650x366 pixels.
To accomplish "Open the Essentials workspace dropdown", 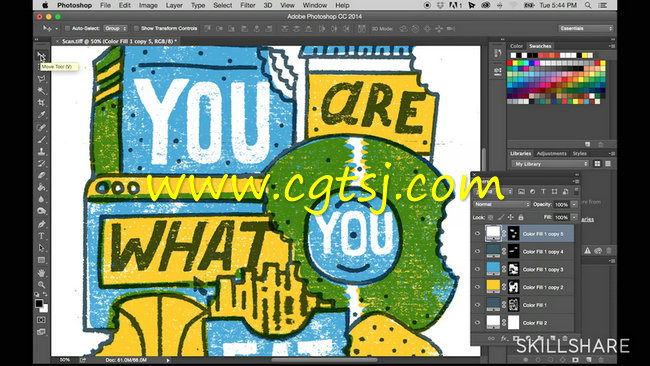I will pos(585,29).
